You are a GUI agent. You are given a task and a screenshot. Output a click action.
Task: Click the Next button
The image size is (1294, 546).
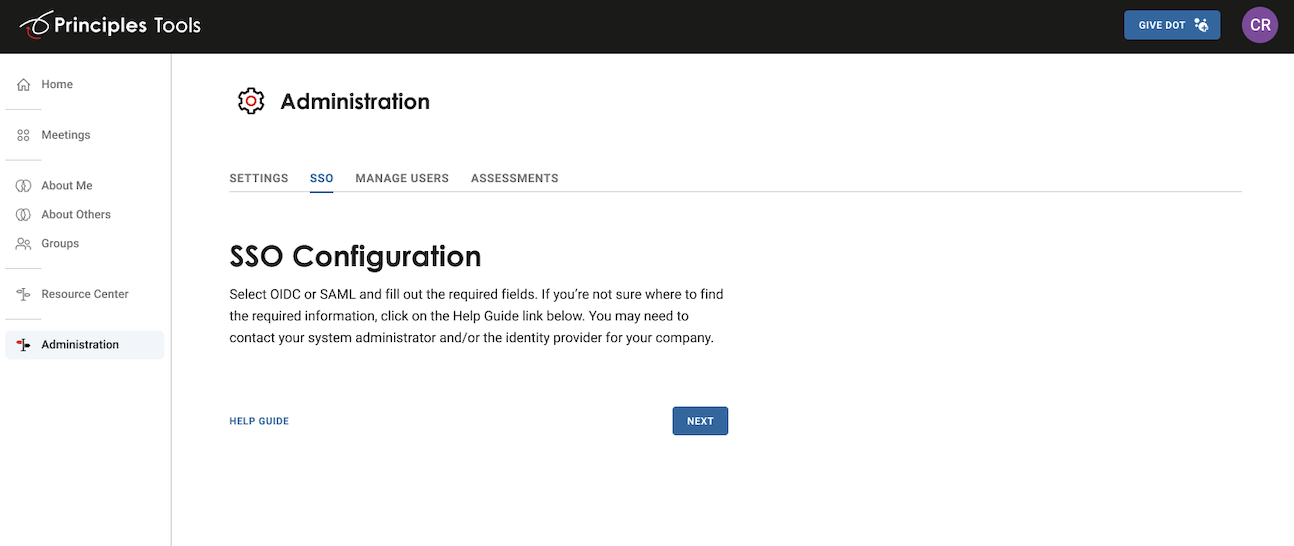pyautogui.click(x=700, y=421)
